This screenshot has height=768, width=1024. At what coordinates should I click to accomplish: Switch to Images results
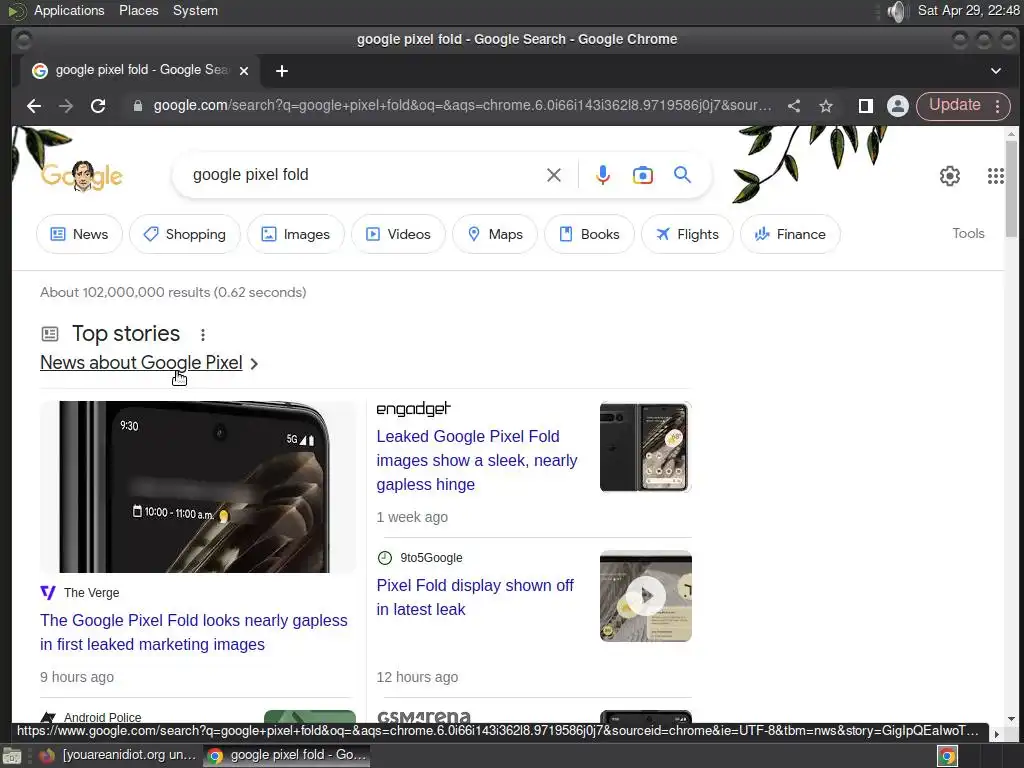click(296, 234)
